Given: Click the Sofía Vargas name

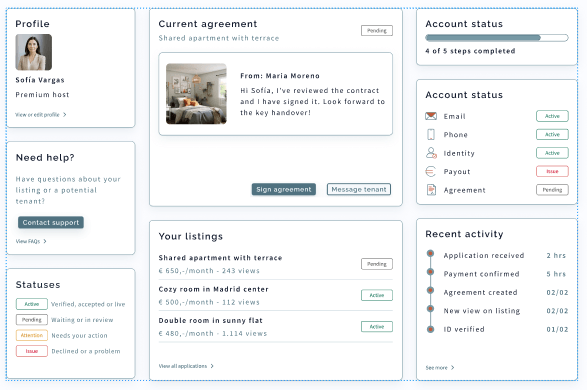Looking at the screenshot, I should (x=40, y=80).
